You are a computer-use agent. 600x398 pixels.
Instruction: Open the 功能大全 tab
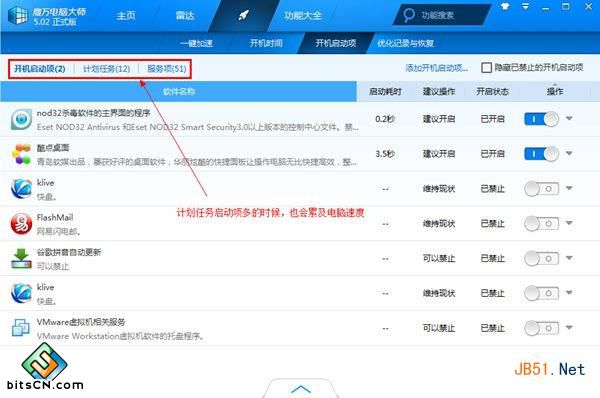coord(303,16)
